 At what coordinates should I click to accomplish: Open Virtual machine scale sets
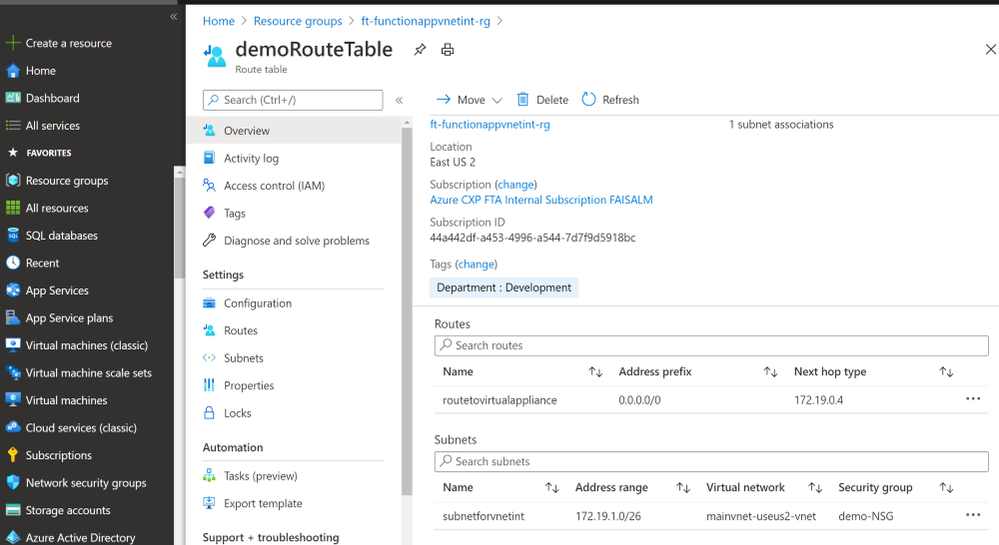coord(88,372)
